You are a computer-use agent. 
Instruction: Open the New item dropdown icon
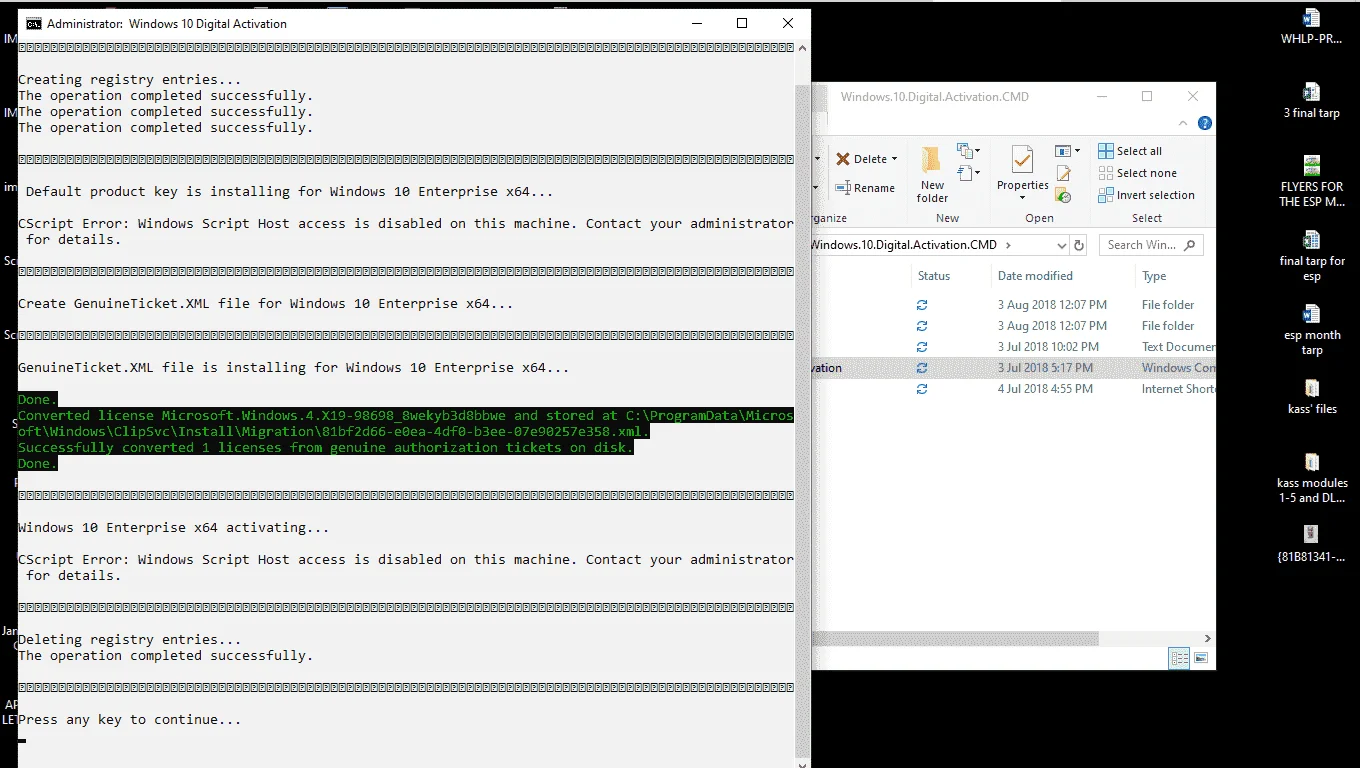pyautogui.click(x=968, y=151)
